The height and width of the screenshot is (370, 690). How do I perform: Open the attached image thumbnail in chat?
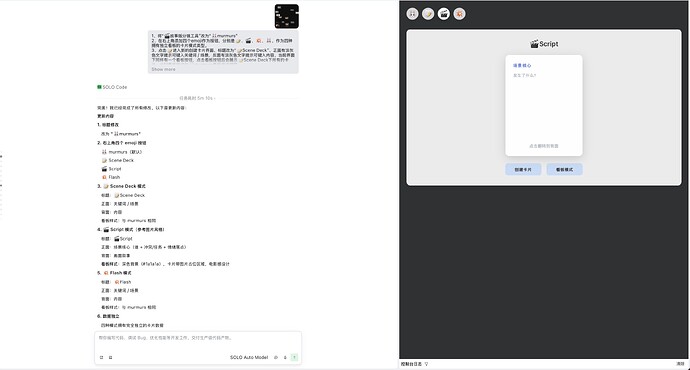point(286,16)
